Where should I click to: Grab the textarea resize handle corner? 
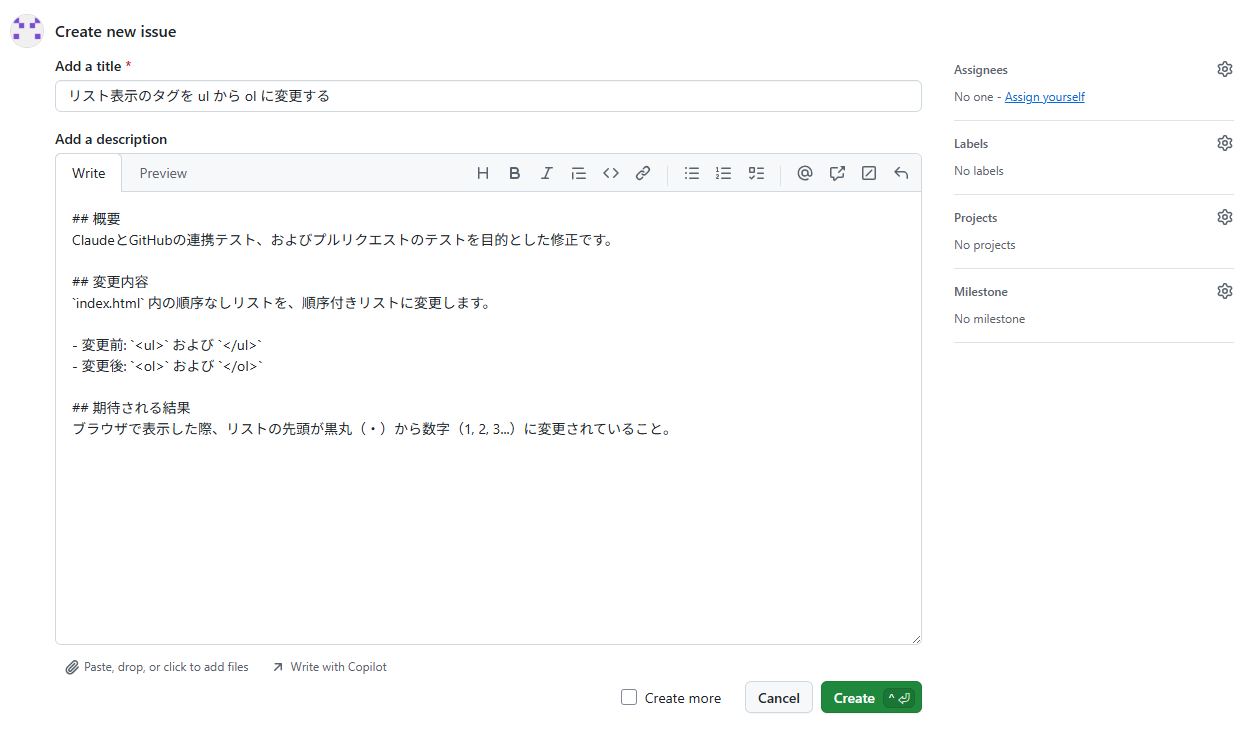[915, 638]
